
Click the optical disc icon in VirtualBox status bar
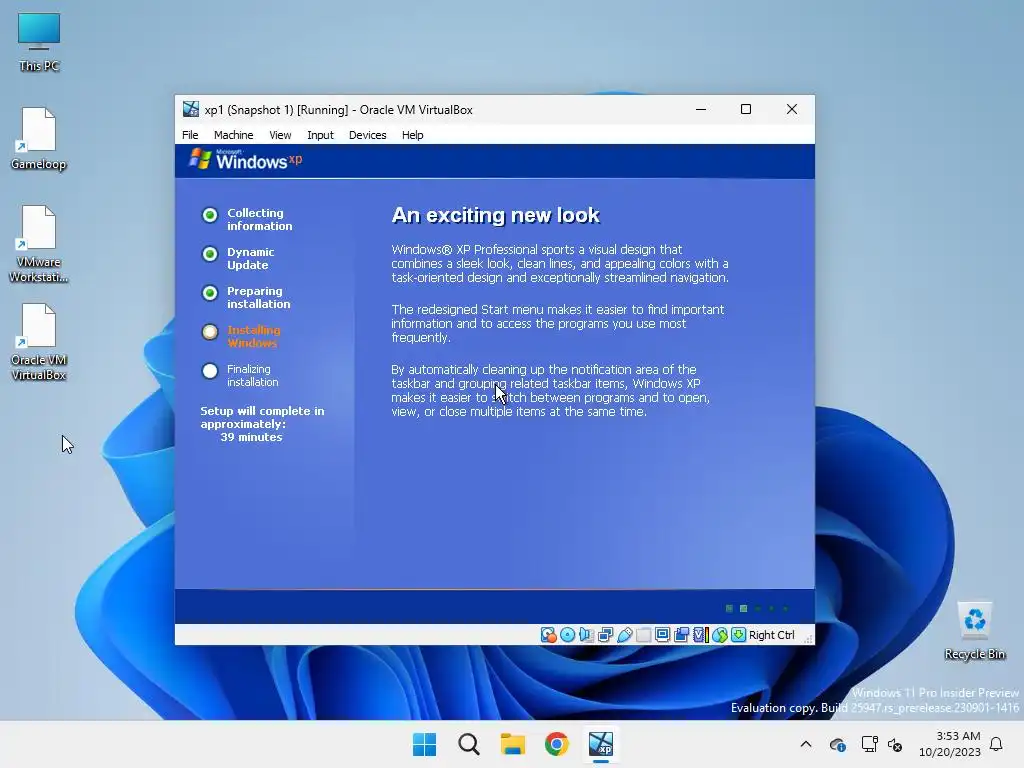coord(568,635)
